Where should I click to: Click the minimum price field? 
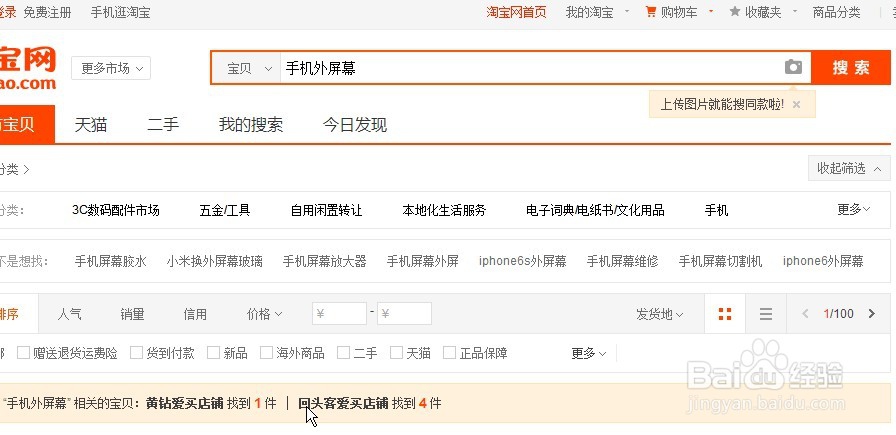click(339, 314)
